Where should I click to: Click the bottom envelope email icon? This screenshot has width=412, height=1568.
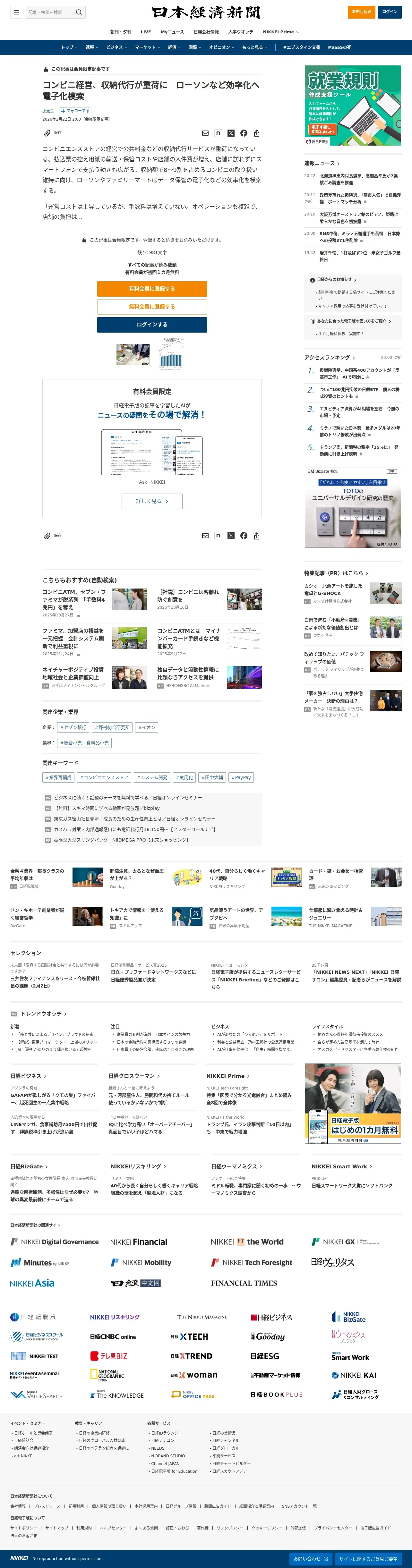pos(205,536)
